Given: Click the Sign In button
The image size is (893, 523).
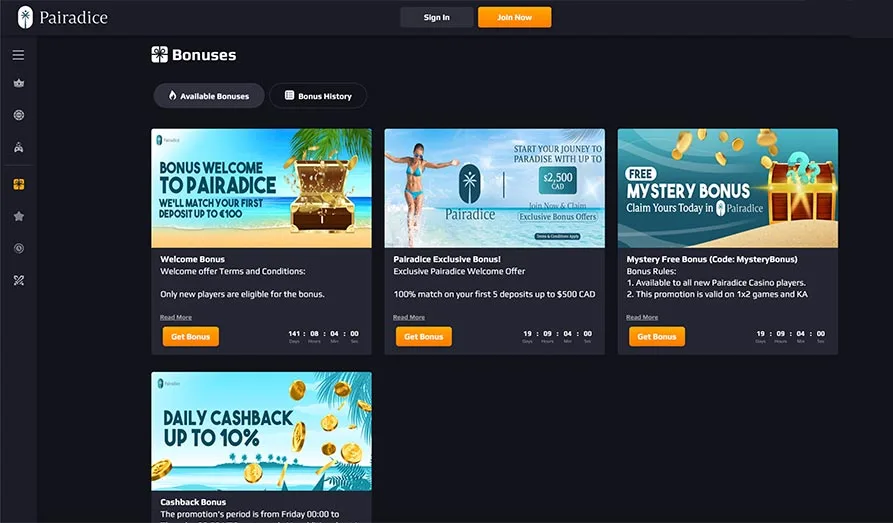Looking at the screenshot, I should [x=436, y=17].
